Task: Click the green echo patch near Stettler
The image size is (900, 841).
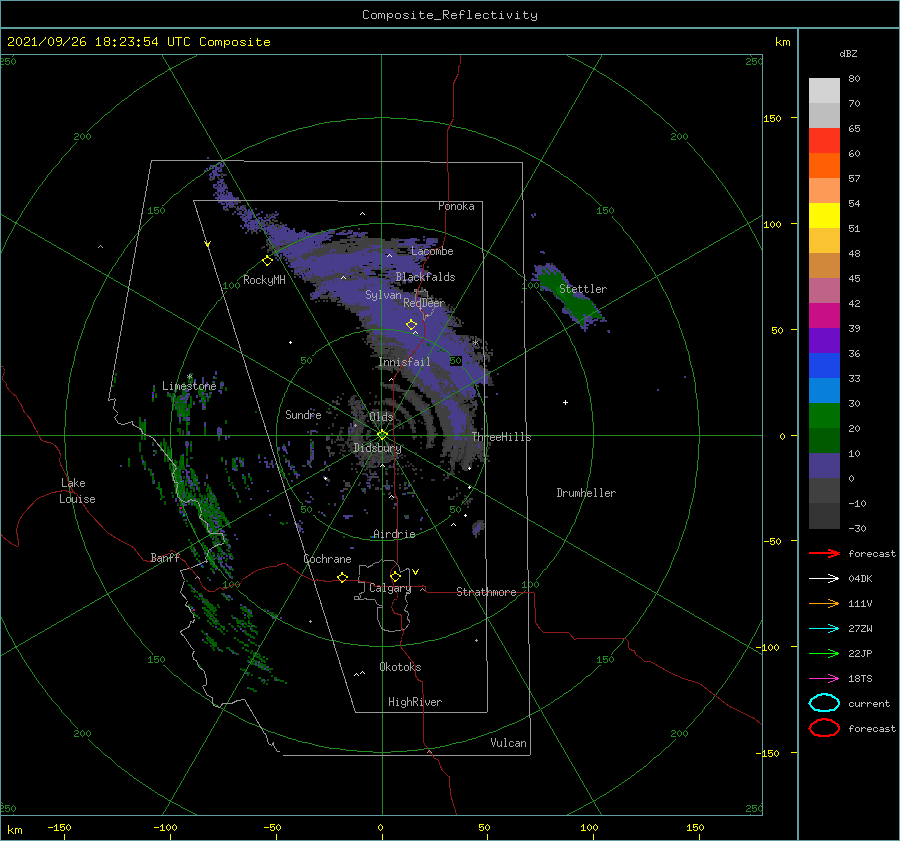Action: (571, 296)
